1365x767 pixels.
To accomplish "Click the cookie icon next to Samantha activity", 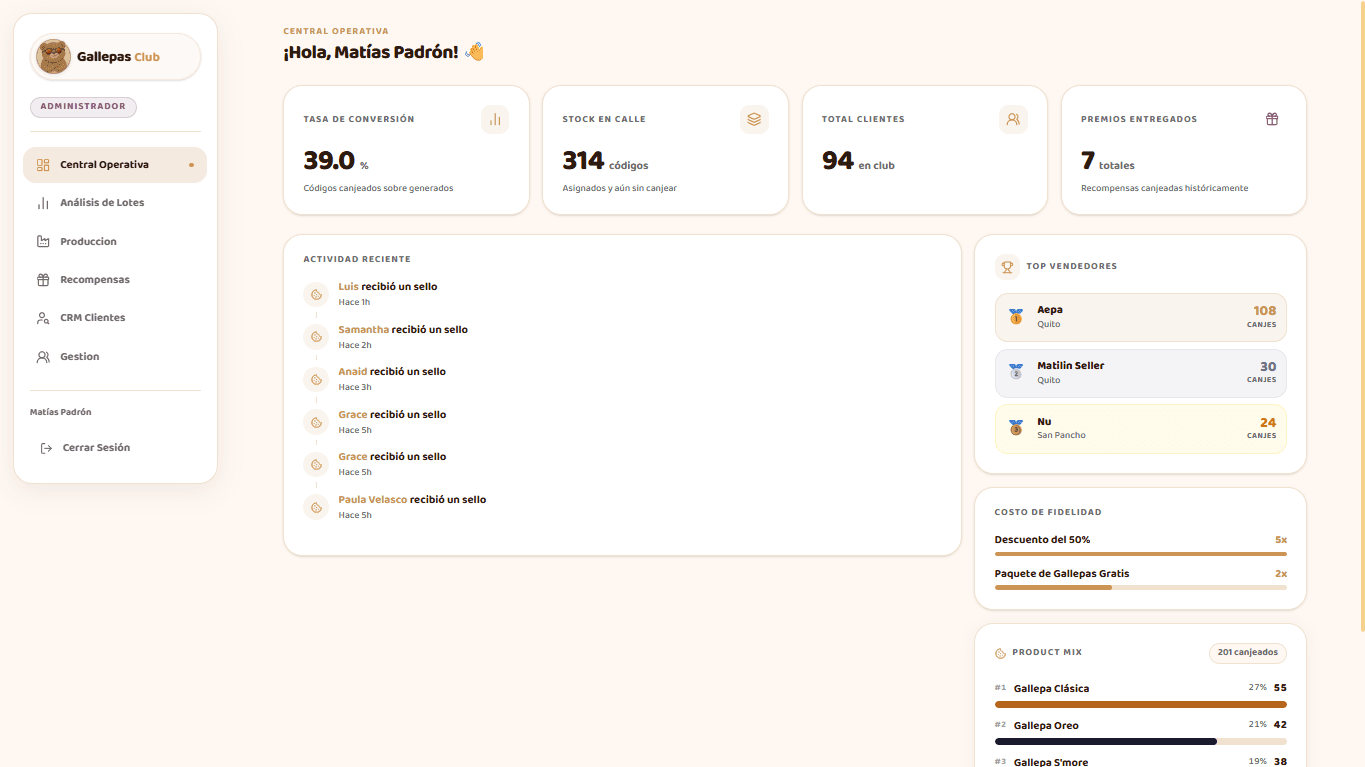I will coord(316,337).
